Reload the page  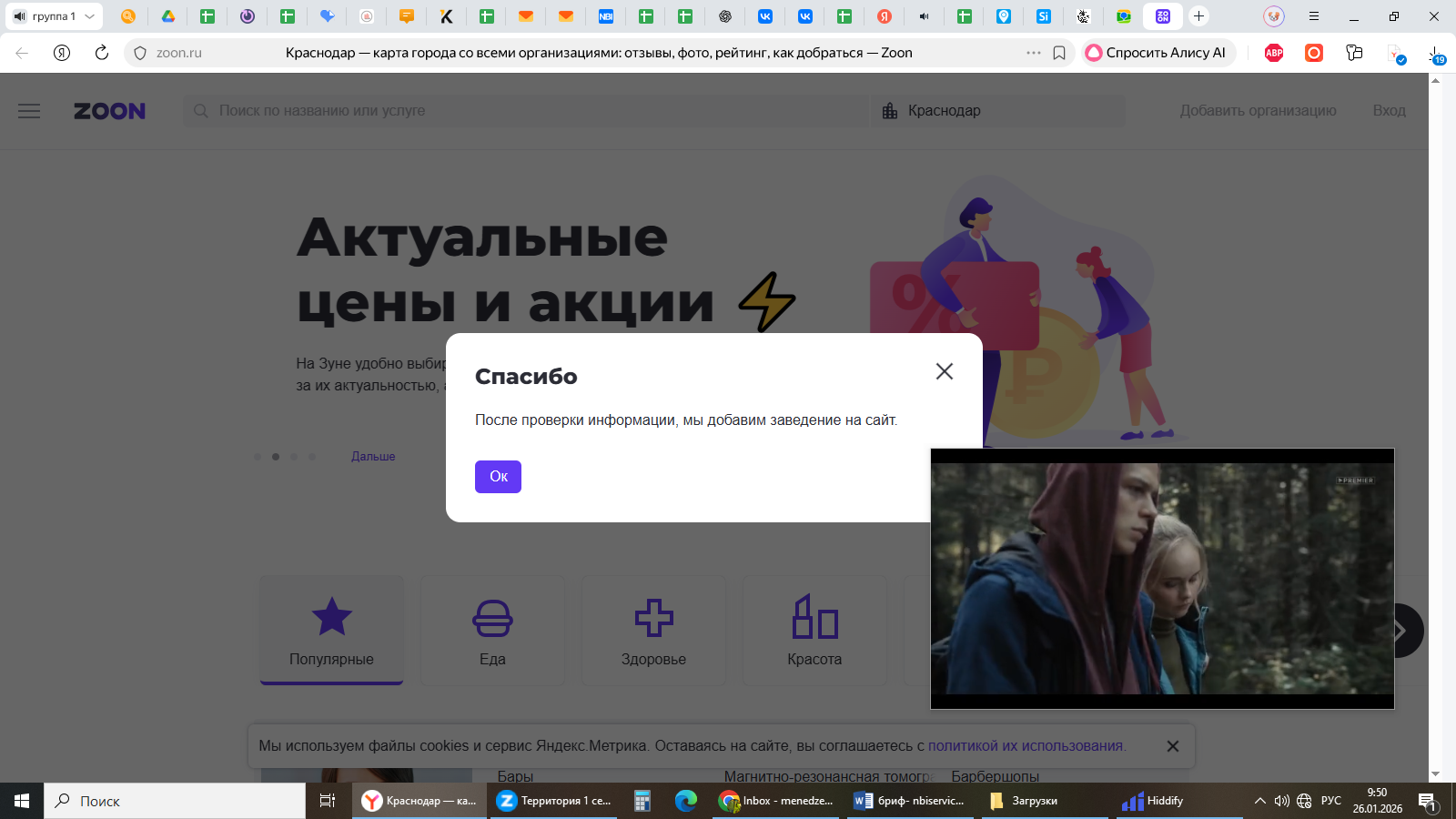pos(102,53)
